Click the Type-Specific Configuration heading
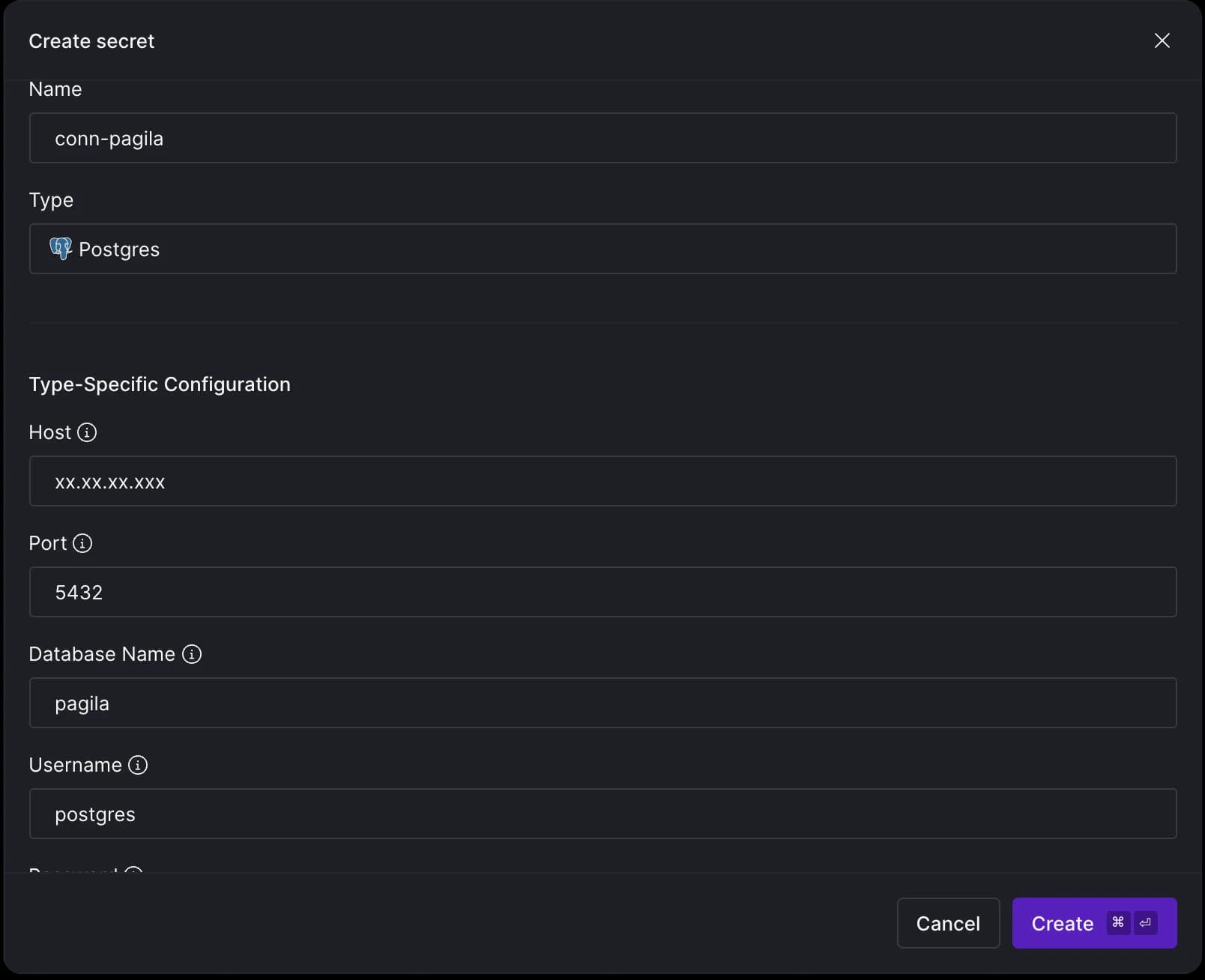 click(x=160, y=384)
